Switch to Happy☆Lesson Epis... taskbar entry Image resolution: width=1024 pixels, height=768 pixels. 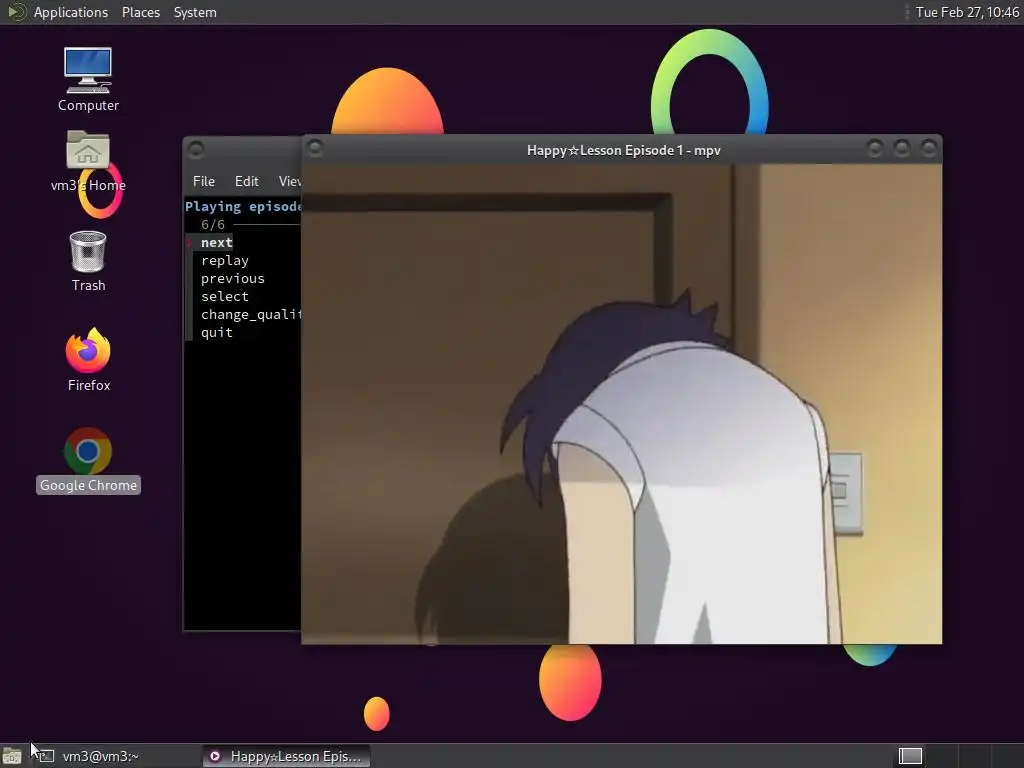tap(286, 756)
